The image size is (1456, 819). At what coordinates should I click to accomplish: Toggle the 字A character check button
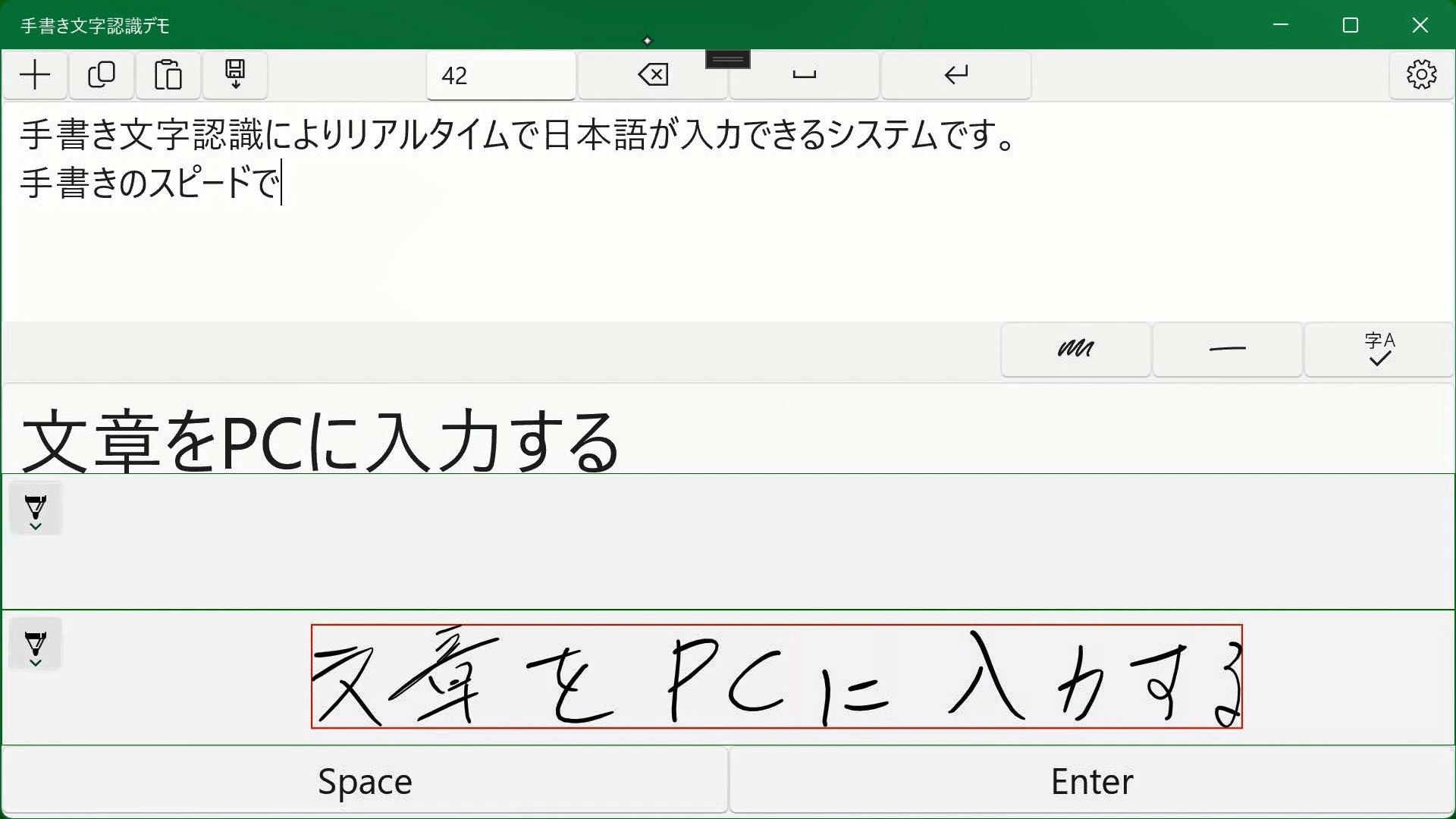click(x=1379, y=350)
